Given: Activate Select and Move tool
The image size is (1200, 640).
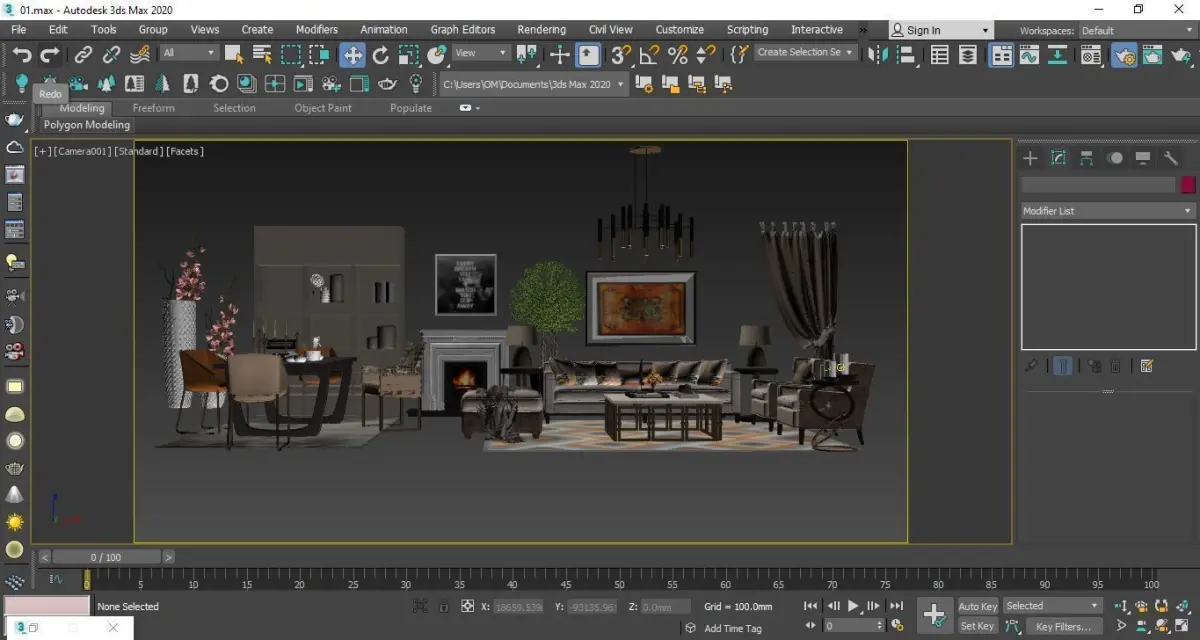Looking at the screenshot, I should (352, 54).
